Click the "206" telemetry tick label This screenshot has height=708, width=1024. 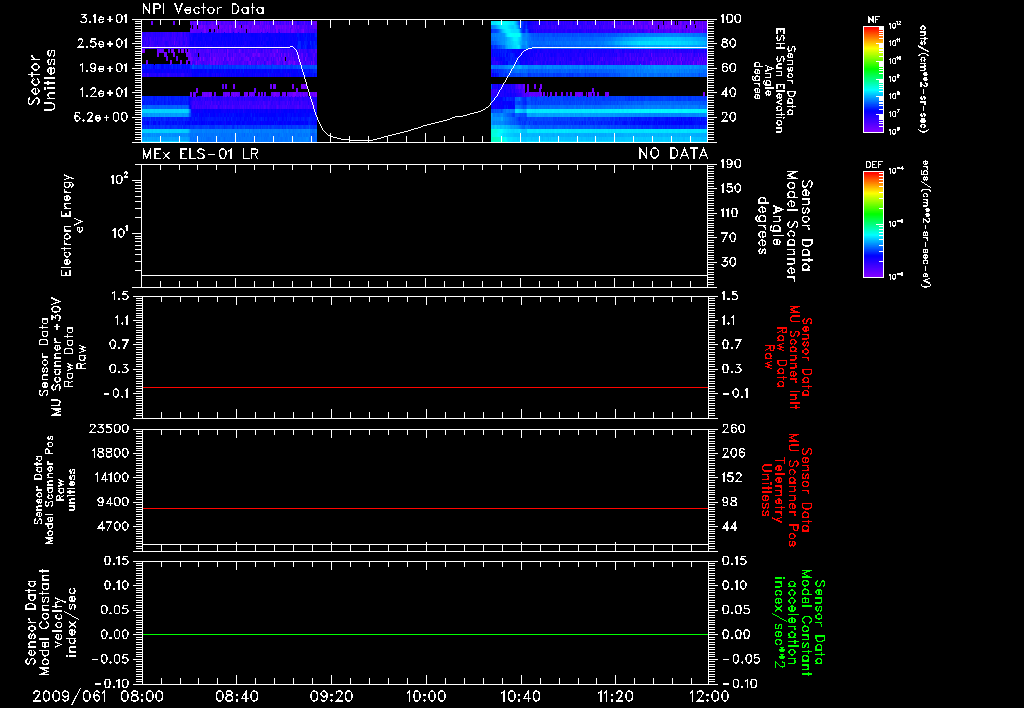(732, 453)
